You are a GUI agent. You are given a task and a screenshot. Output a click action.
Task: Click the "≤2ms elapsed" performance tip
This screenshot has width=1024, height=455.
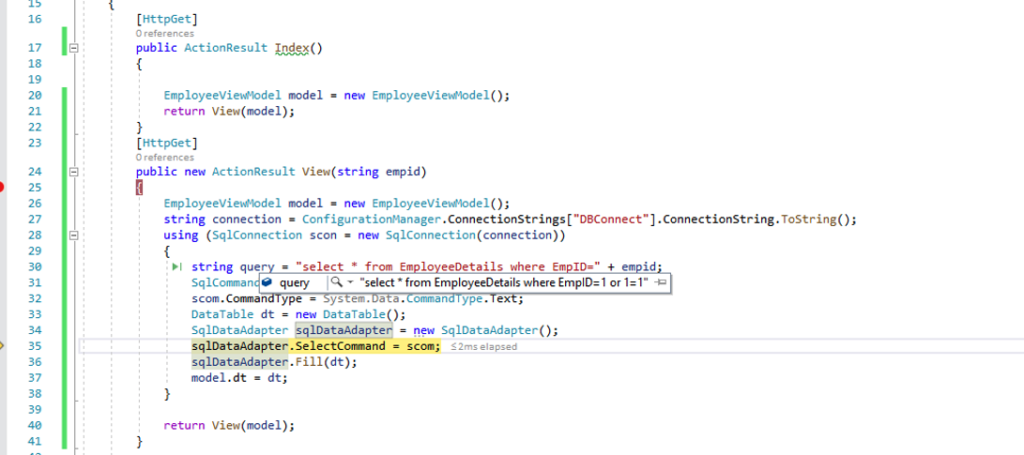(482, 346)
